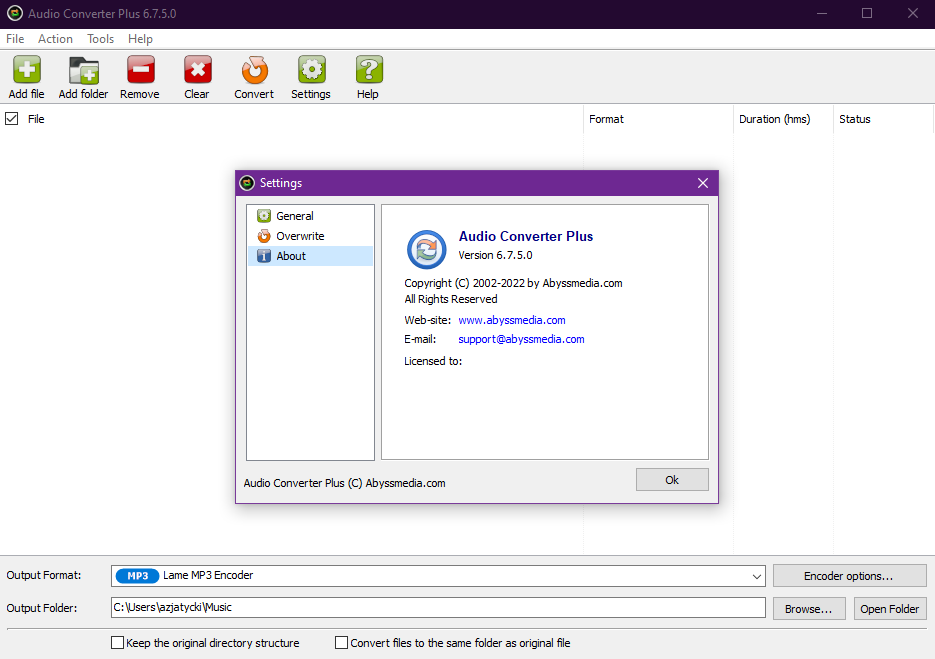935x659 pixels.
Task: Enable Keep the original directory structure
Action: (117, 642)
